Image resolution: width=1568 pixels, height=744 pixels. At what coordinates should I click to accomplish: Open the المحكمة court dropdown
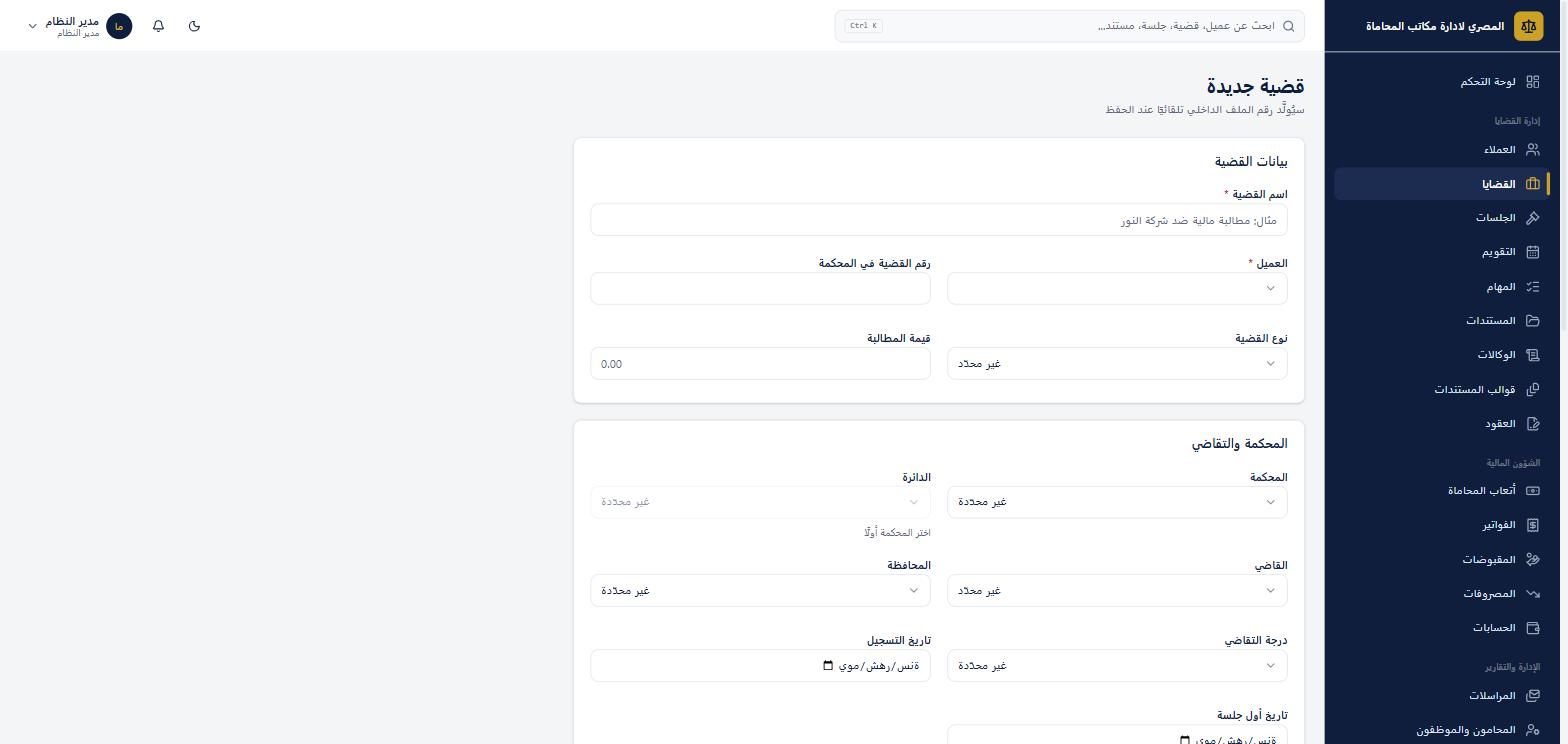(x=1117, y=502)
